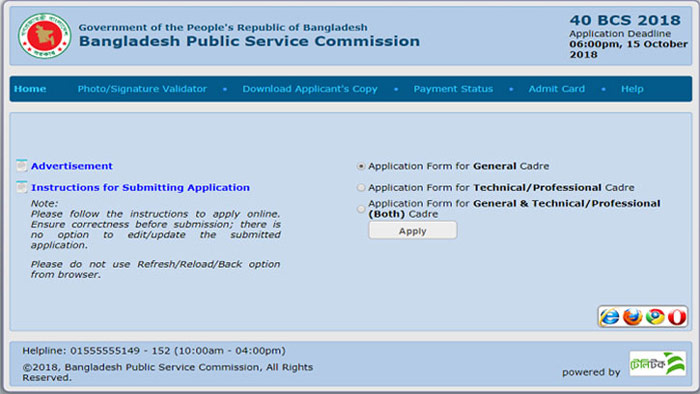Open the Help menu item
The height and width of the screenshot is (394, 700).
coord(632,89)
